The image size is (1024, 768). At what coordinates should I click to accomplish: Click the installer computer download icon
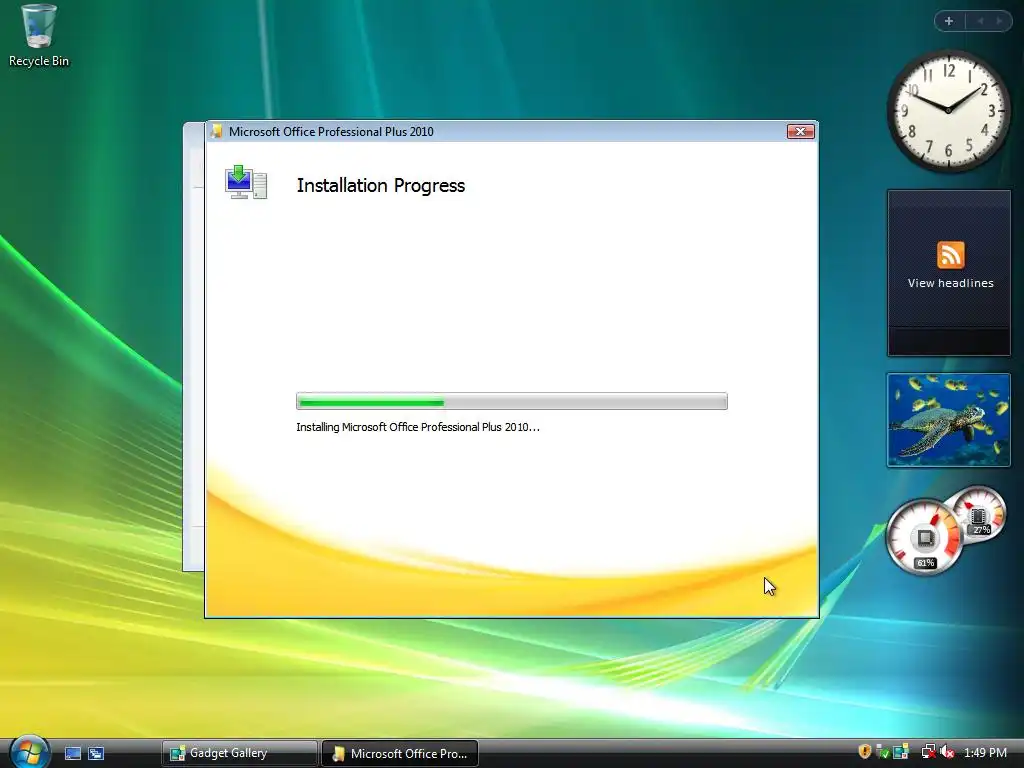pyautogui.click(x=246, y=182)
